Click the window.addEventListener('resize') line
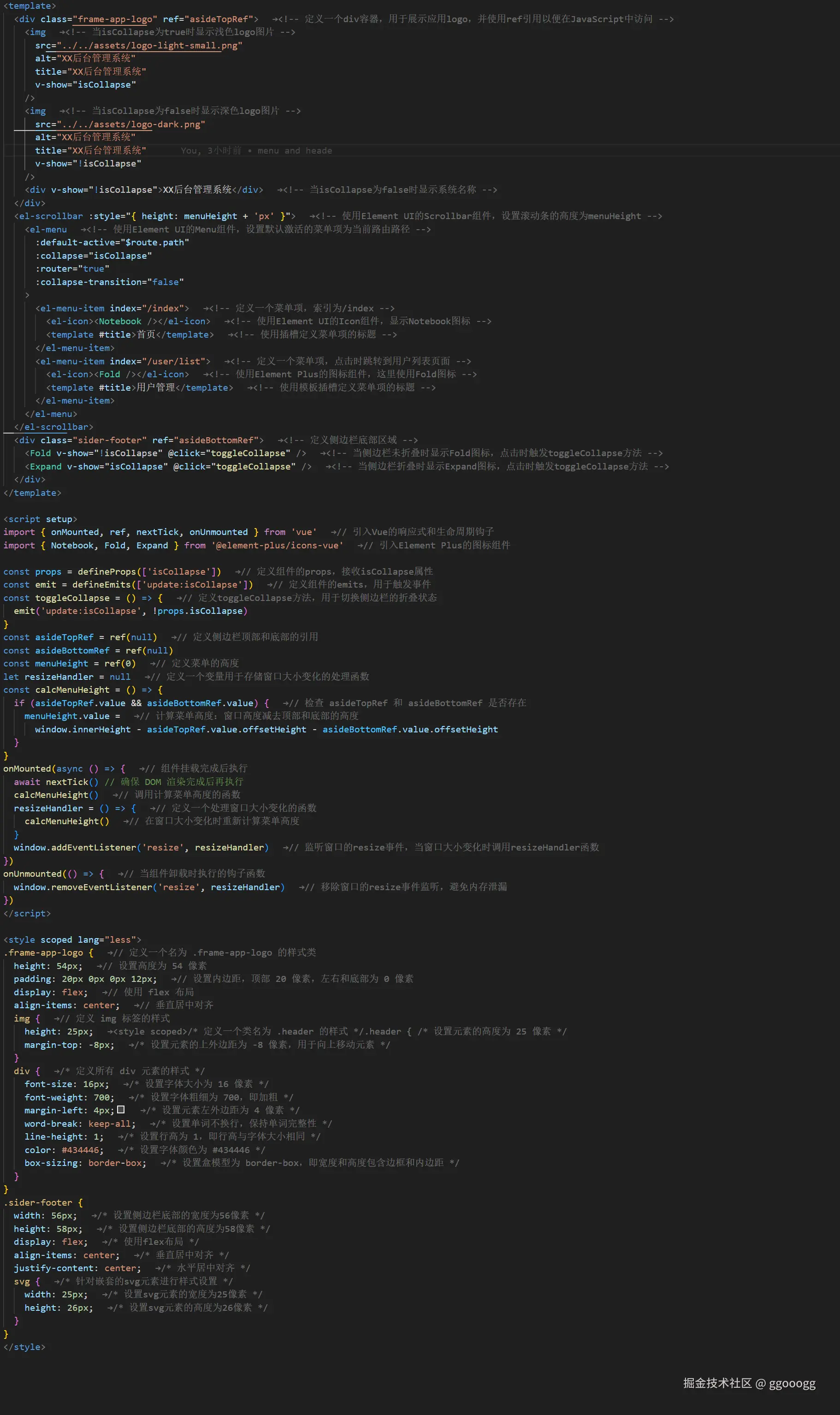This screenshot has height=1415, width=840. coord(142,848)
